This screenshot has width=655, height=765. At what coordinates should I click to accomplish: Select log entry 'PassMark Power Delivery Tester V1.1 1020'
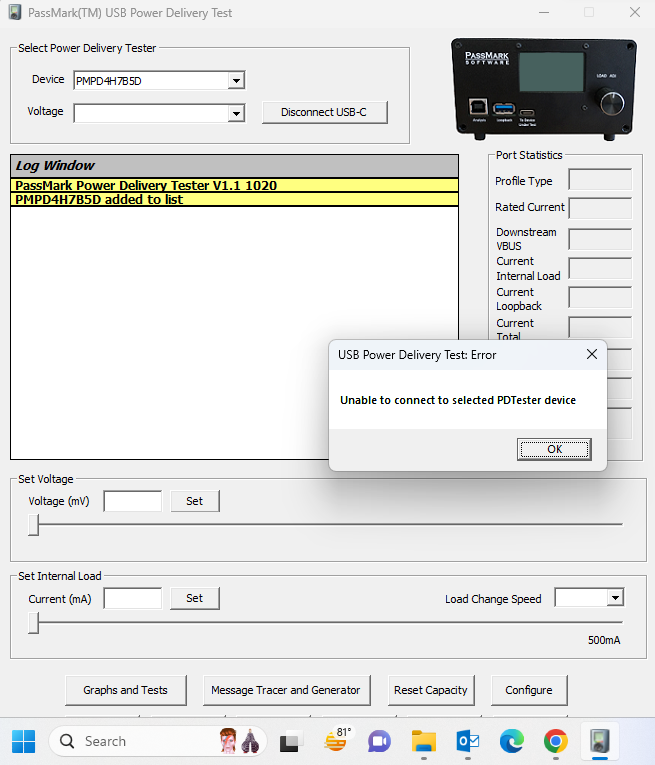click(234, 185)
